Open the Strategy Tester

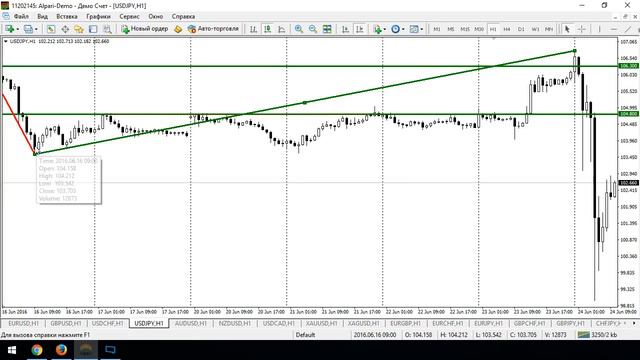(107, 29)
